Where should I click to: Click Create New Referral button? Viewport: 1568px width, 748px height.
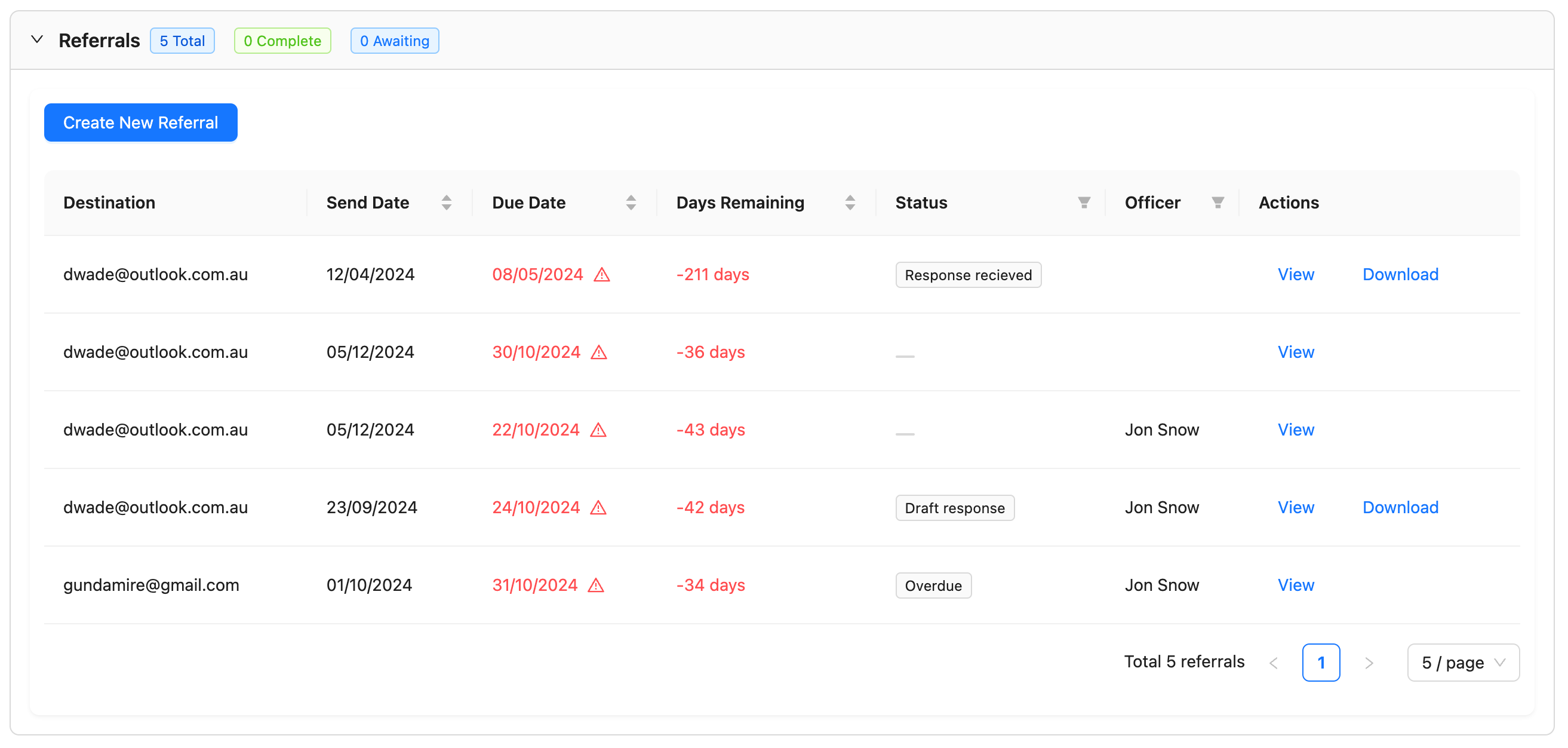(x=140, y=122)
